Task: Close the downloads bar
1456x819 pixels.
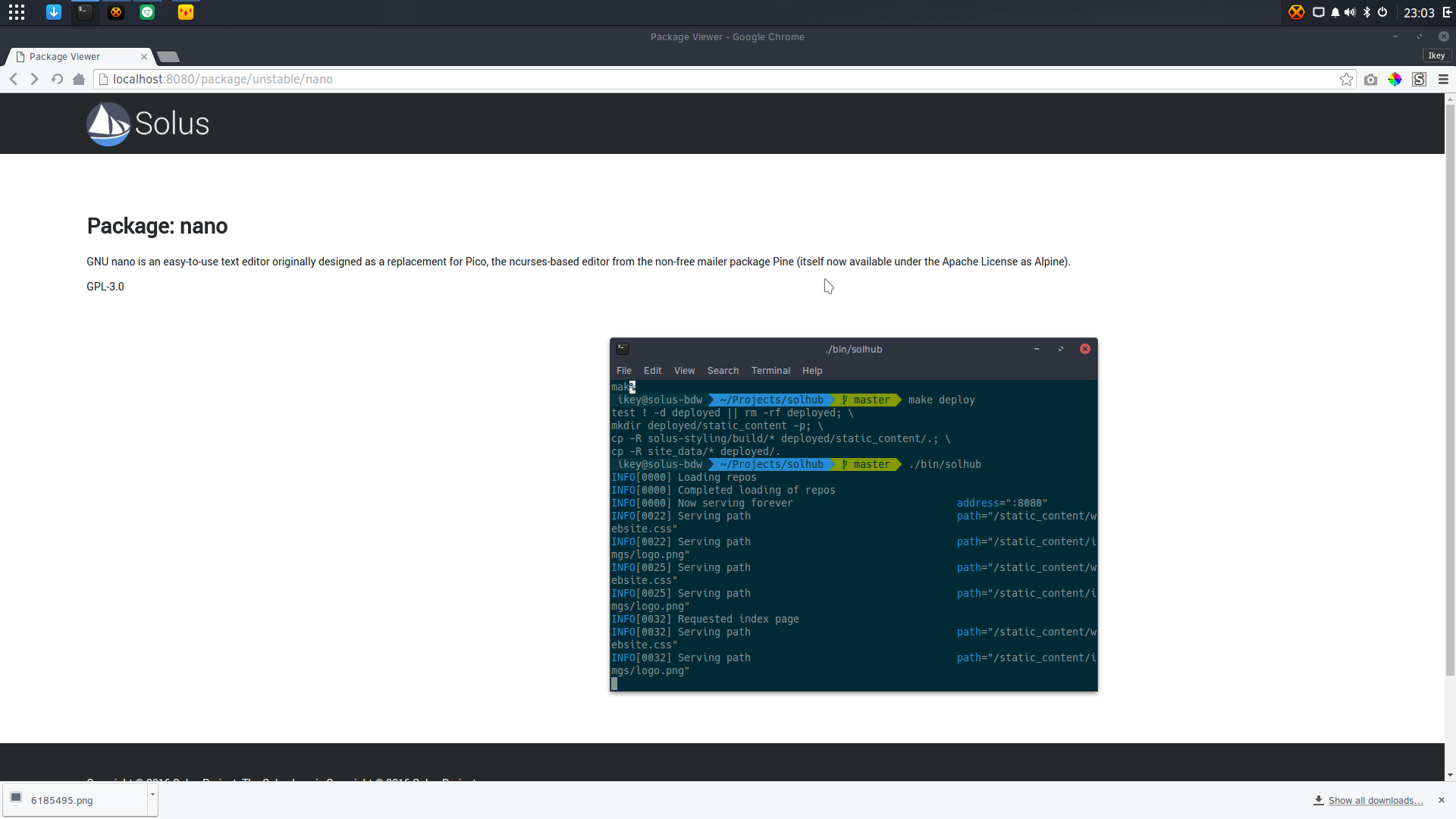Action: (x=1442, y=800)
